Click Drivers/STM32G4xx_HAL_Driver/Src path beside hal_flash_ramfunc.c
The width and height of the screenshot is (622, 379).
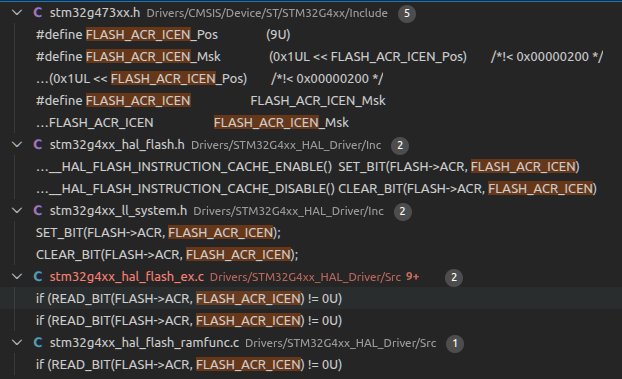click(x=341, y=343)
